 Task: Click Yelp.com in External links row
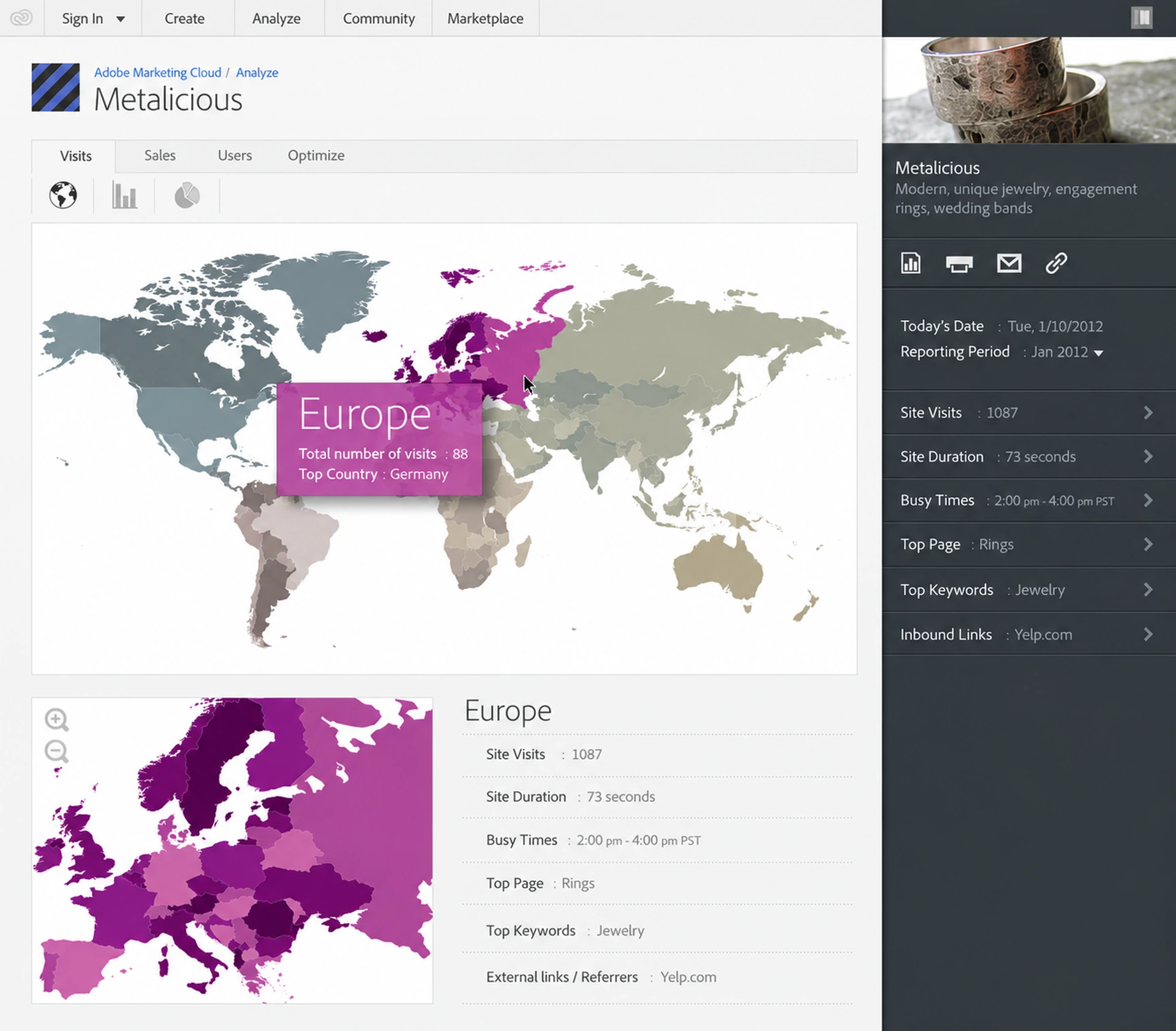(x=688, y=977)
